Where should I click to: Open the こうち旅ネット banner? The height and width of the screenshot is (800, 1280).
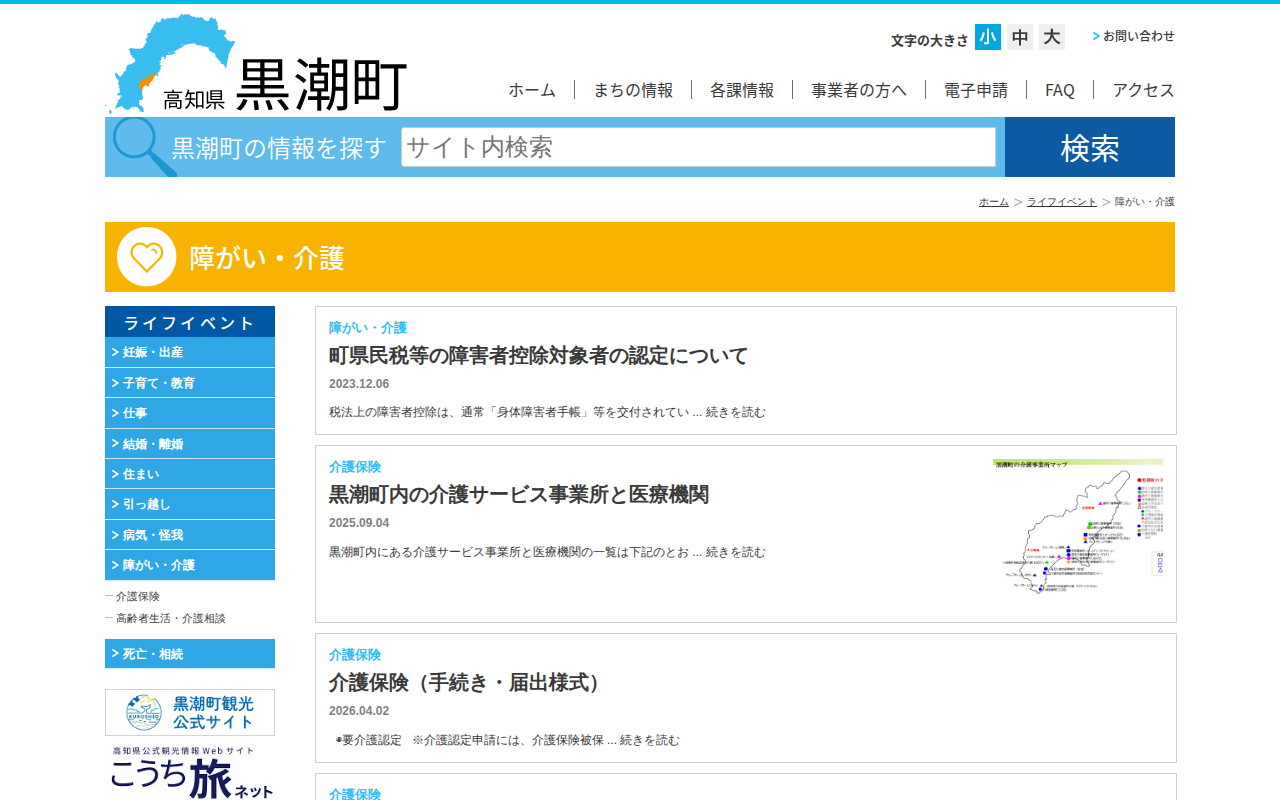tap(190, 774)
